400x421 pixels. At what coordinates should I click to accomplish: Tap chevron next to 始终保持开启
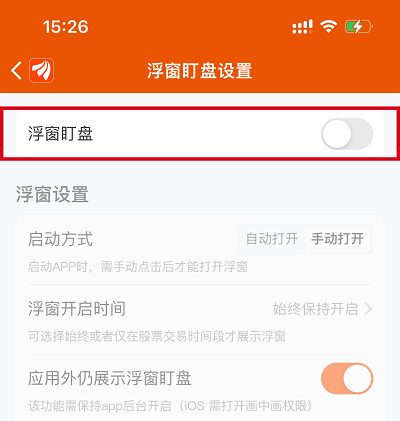368,309
